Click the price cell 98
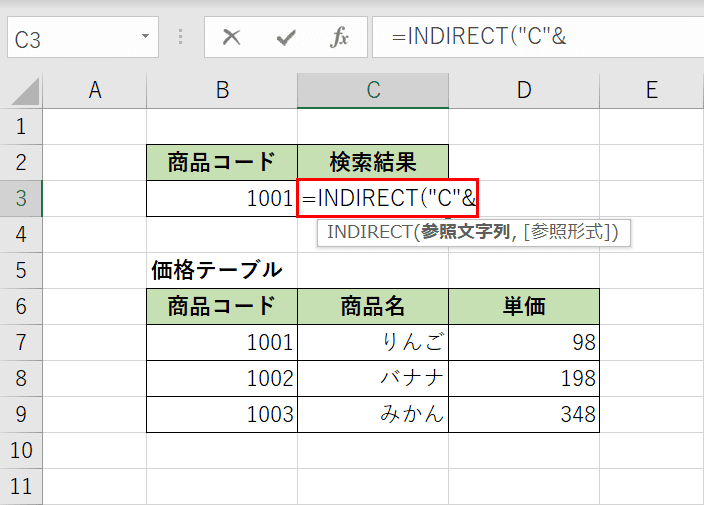704x505 pixels. click(524, 343)
